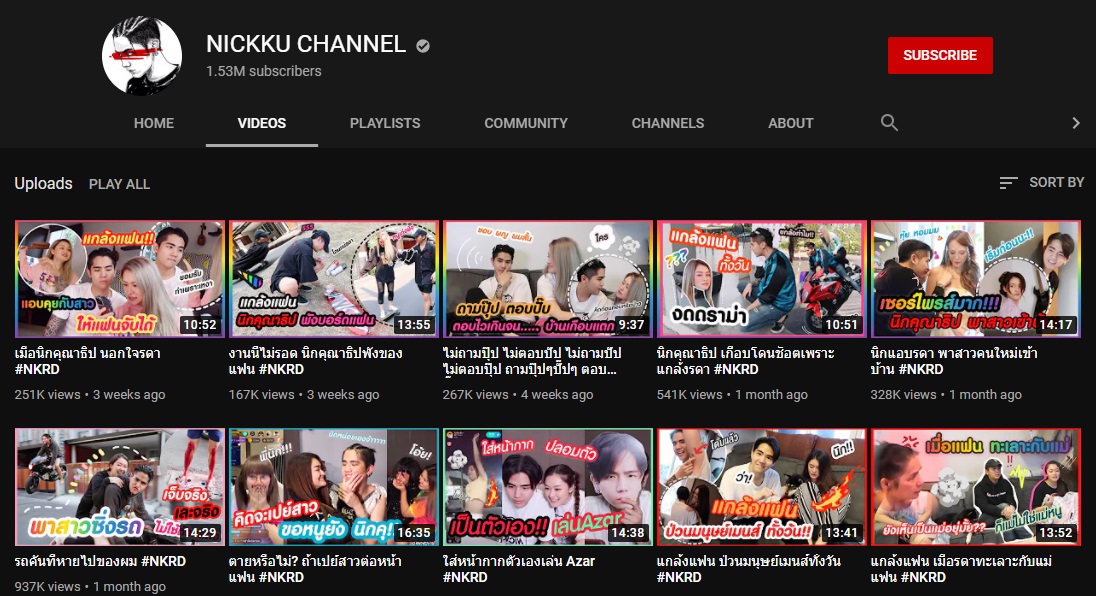Open the channel search magnifier icon
Screen dimensions: 1096x596
coord(889,123)
